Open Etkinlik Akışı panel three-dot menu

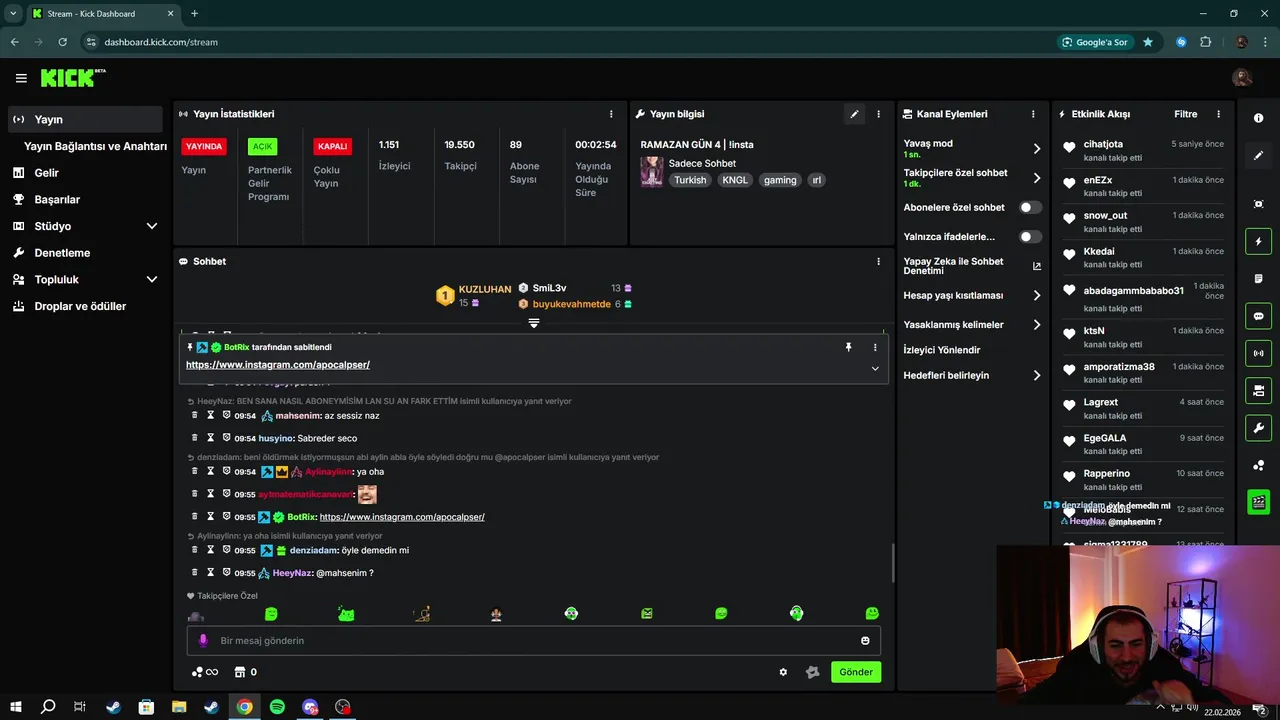pos(1218,114)
